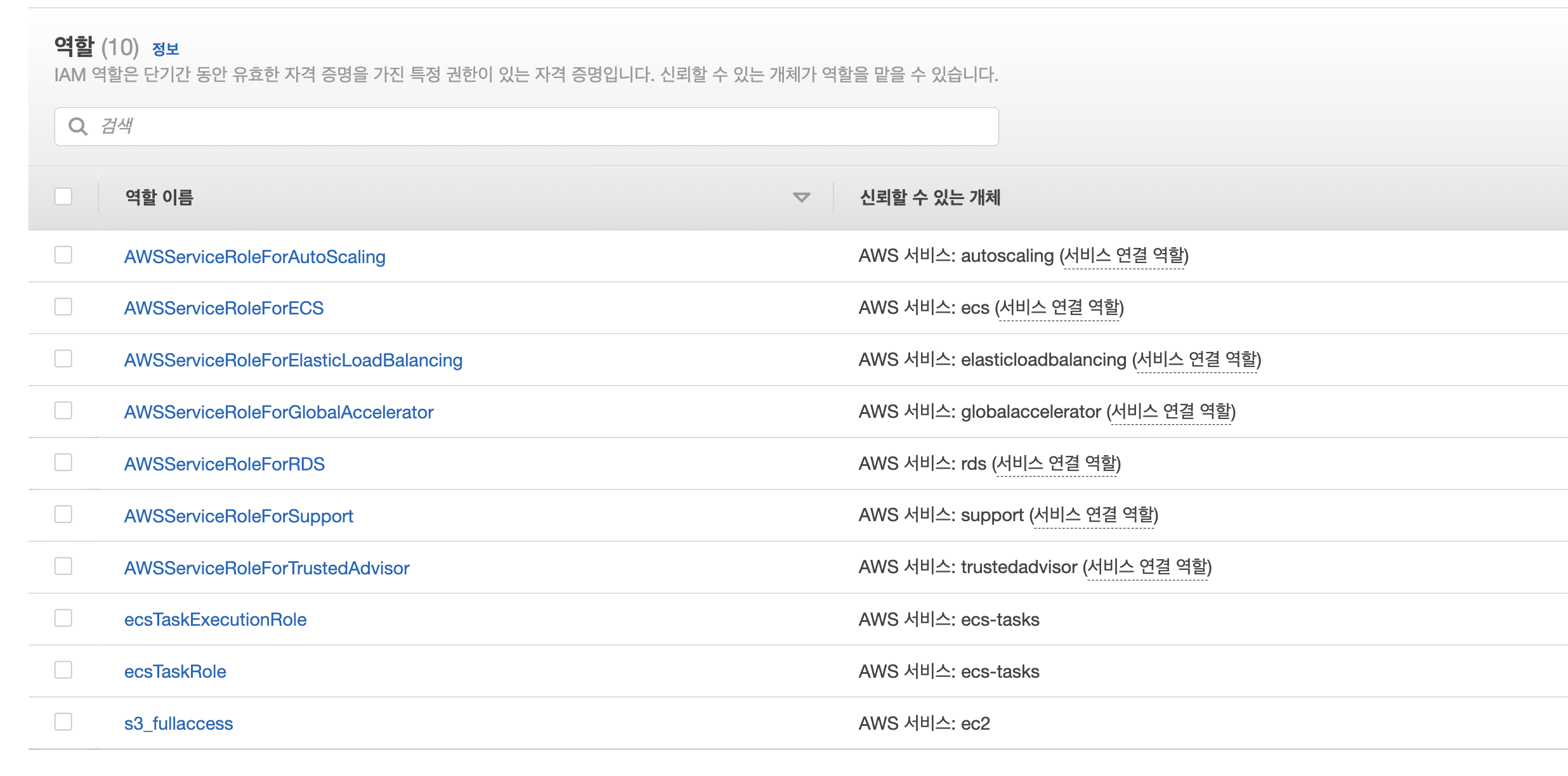This screenshot has width=1568, height=776.
Task: Click the search magnifier icon
Action: (x=78, y=127)
